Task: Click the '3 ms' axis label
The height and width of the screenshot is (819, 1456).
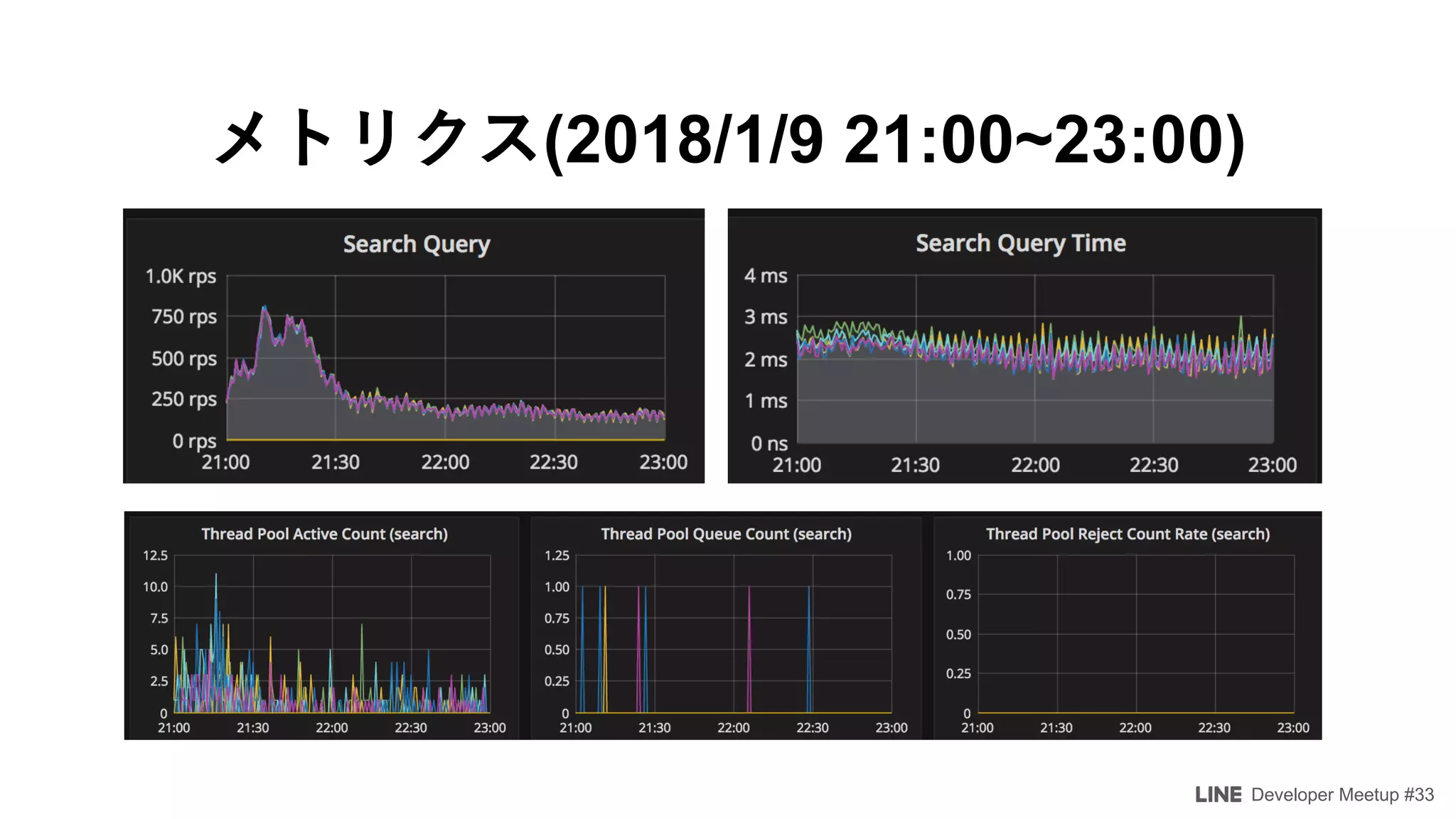Action: tap(766, 317)
